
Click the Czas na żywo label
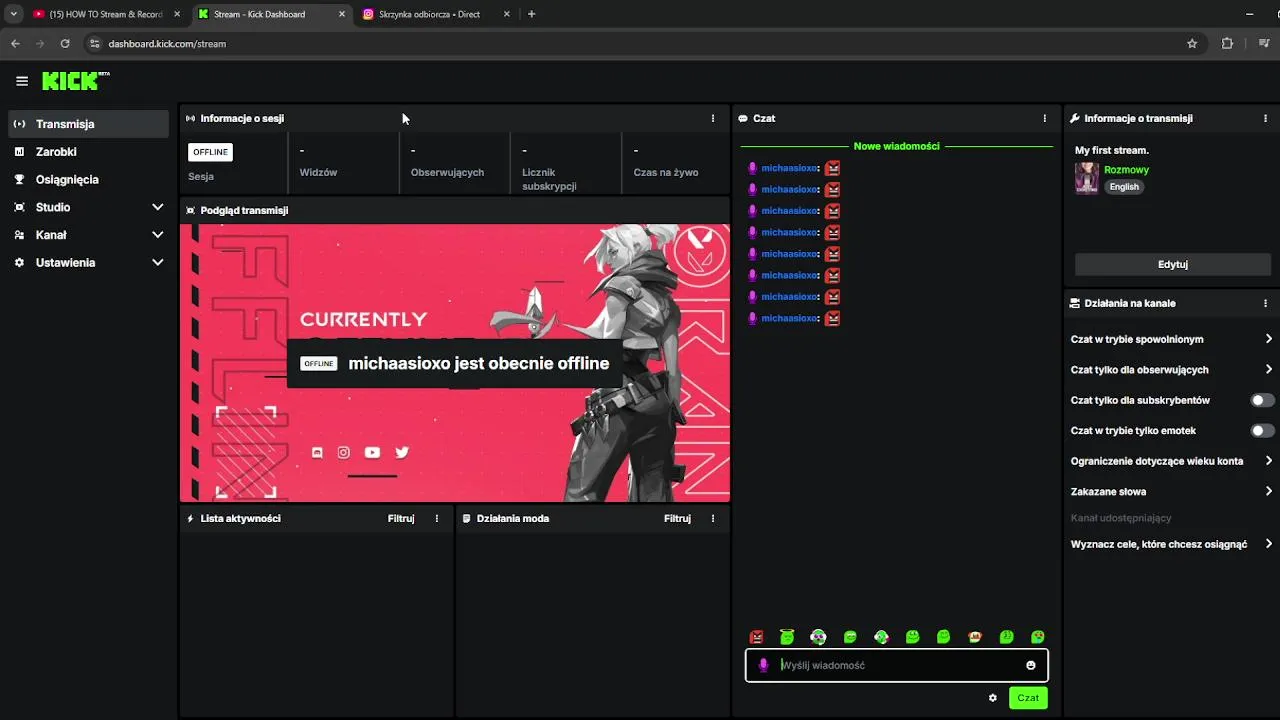tap(666, 172)
